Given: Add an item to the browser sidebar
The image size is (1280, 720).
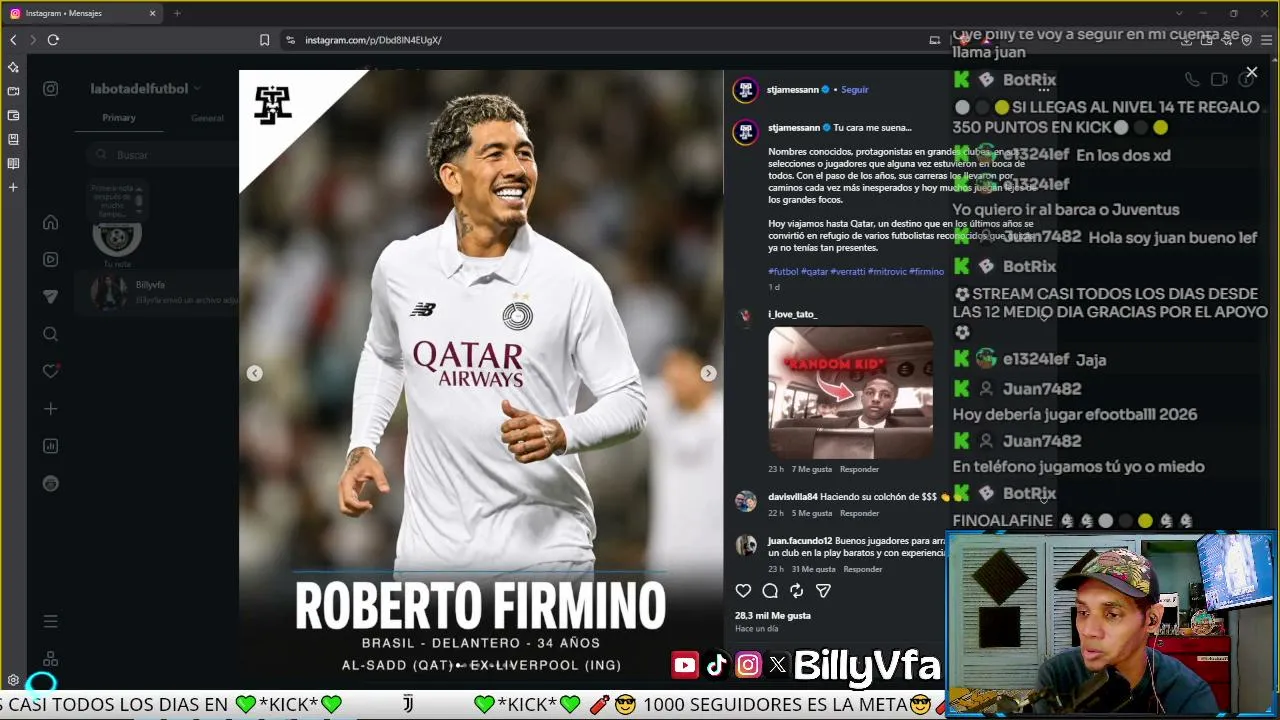Looking at the screenshot, I should 13,187.
